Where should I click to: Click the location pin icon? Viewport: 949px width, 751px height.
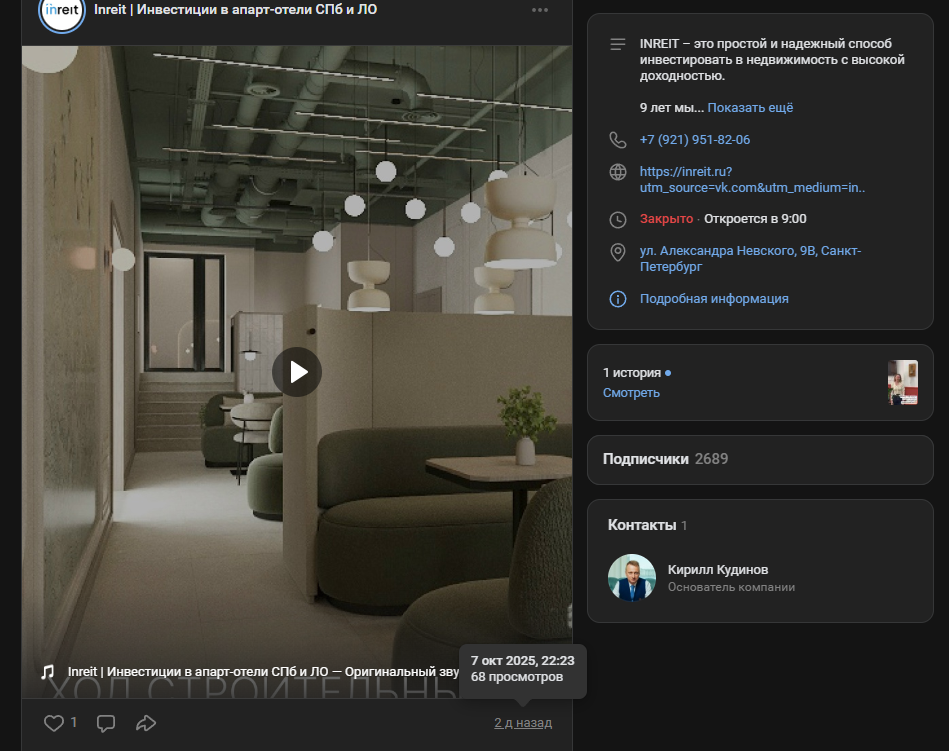click(x=618, y=252)
